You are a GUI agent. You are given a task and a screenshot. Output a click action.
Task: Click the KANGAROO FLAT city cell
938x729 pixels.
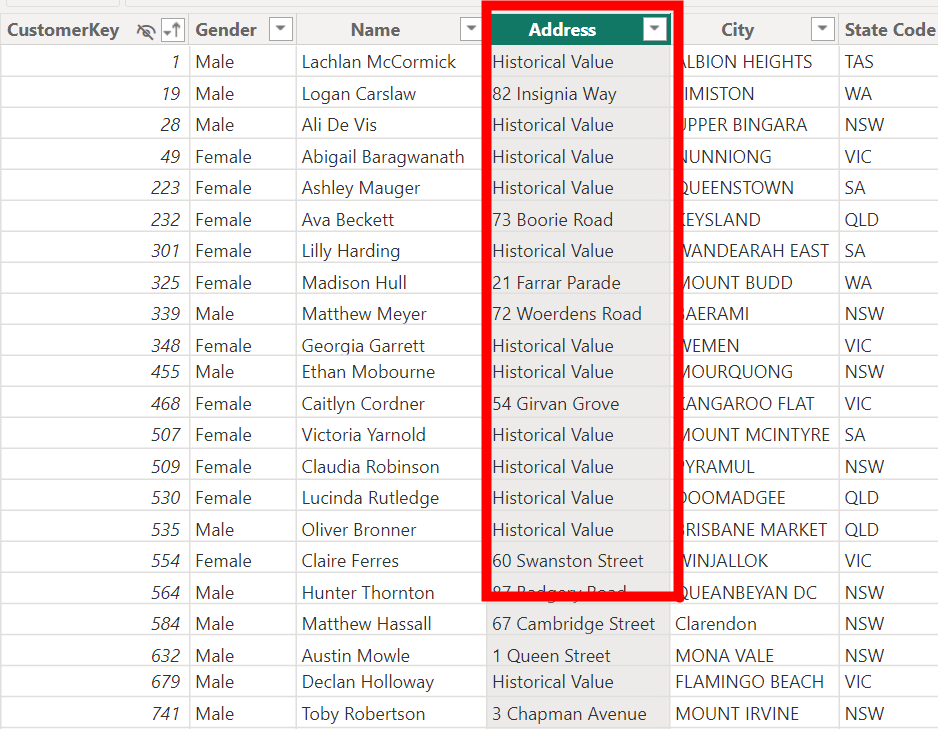748,404
